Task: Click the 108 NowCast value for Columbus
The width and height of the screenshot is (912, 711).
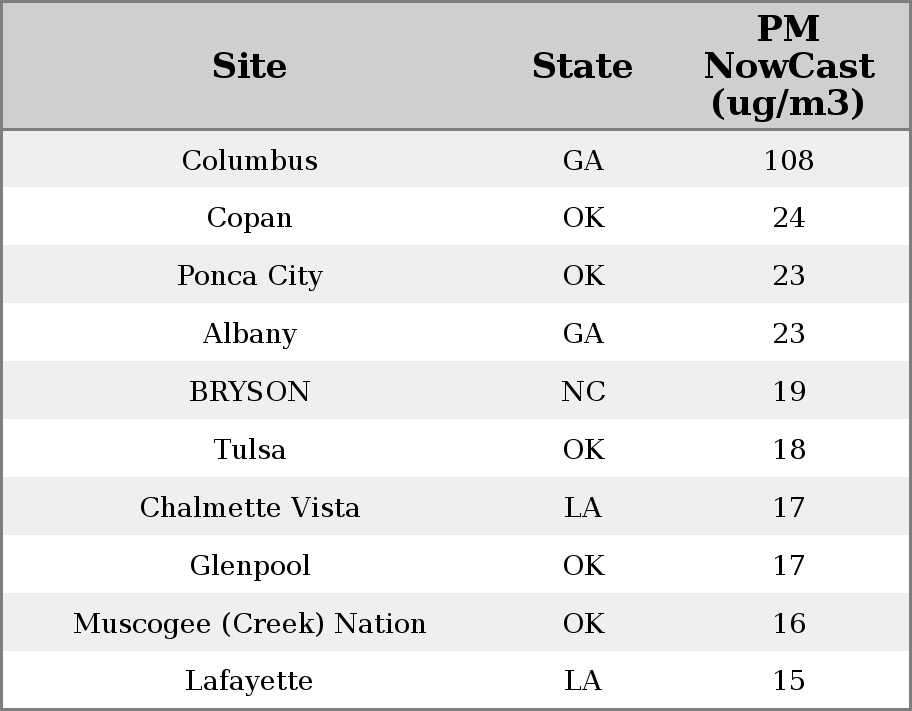Action: tap(788, 160)
